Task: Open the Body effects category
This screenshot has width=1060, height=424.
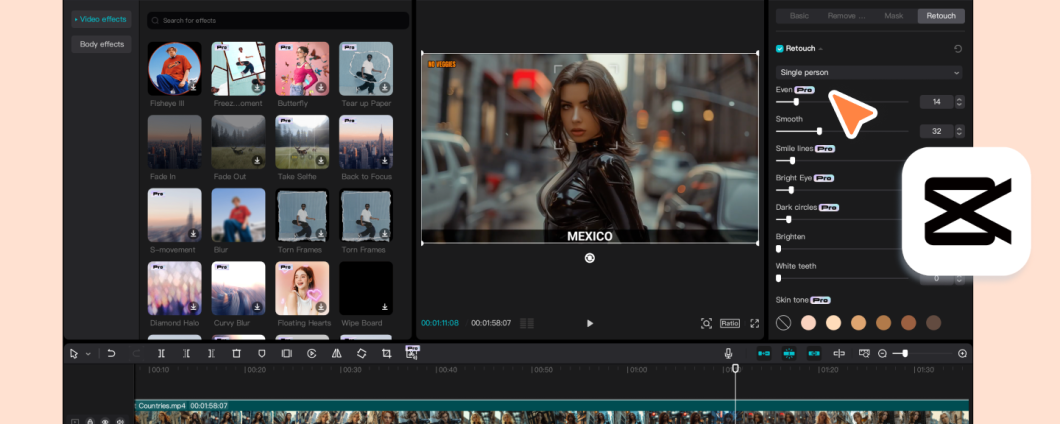Action: [102, 44]
